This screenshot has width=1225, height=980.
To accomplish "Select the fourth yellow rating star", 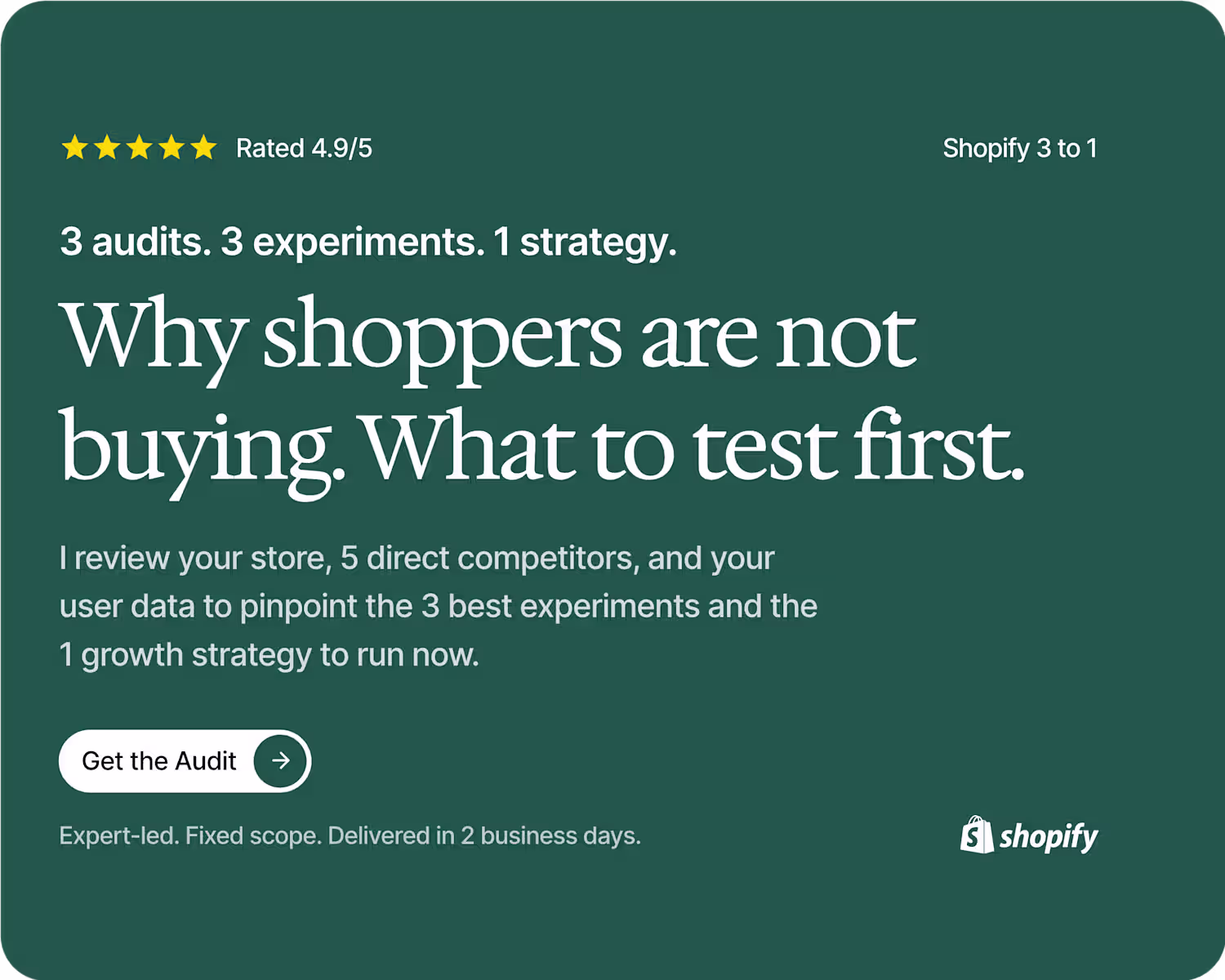I will [171, 148].
